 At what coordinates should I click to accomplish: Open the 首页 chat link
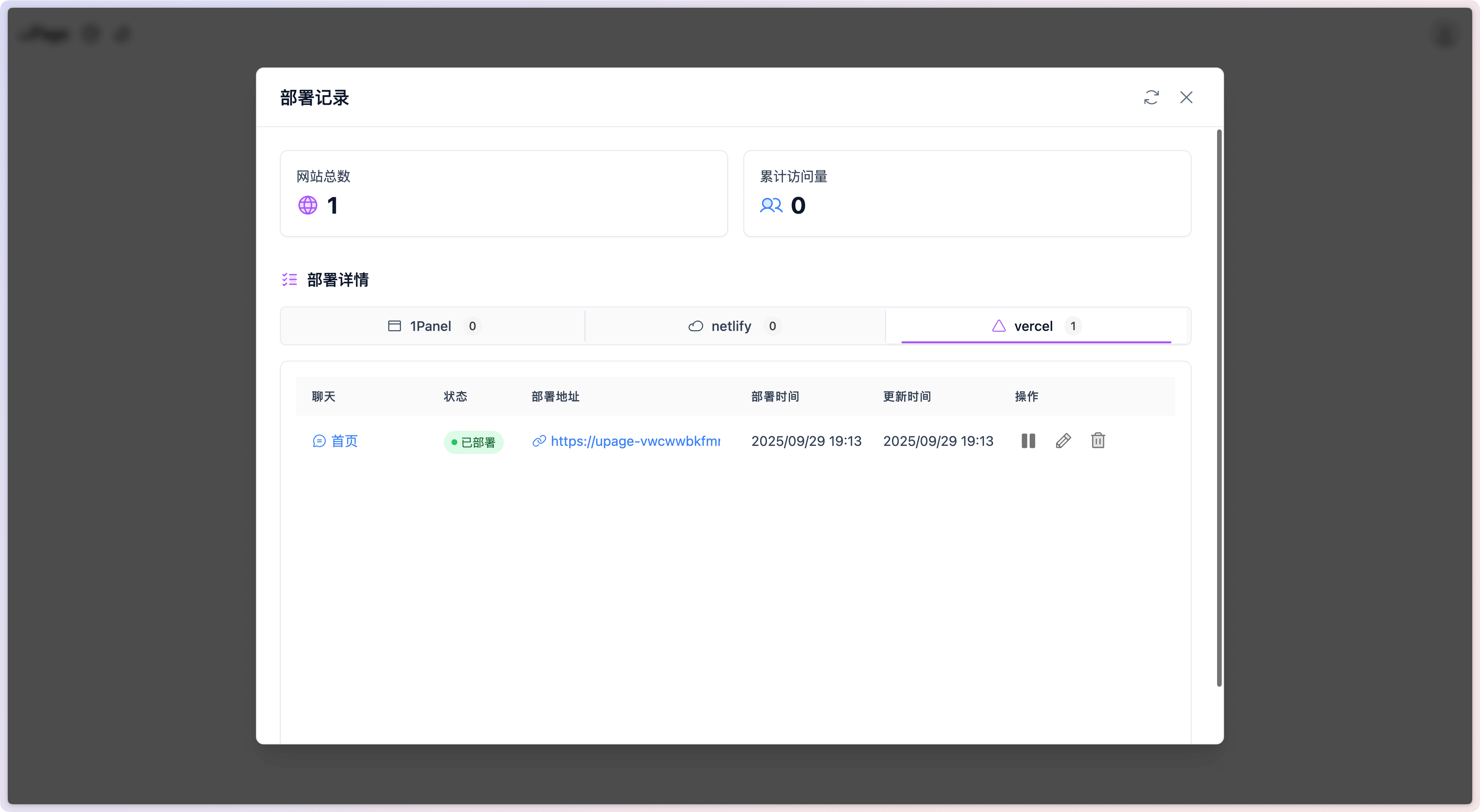point(344,441)
